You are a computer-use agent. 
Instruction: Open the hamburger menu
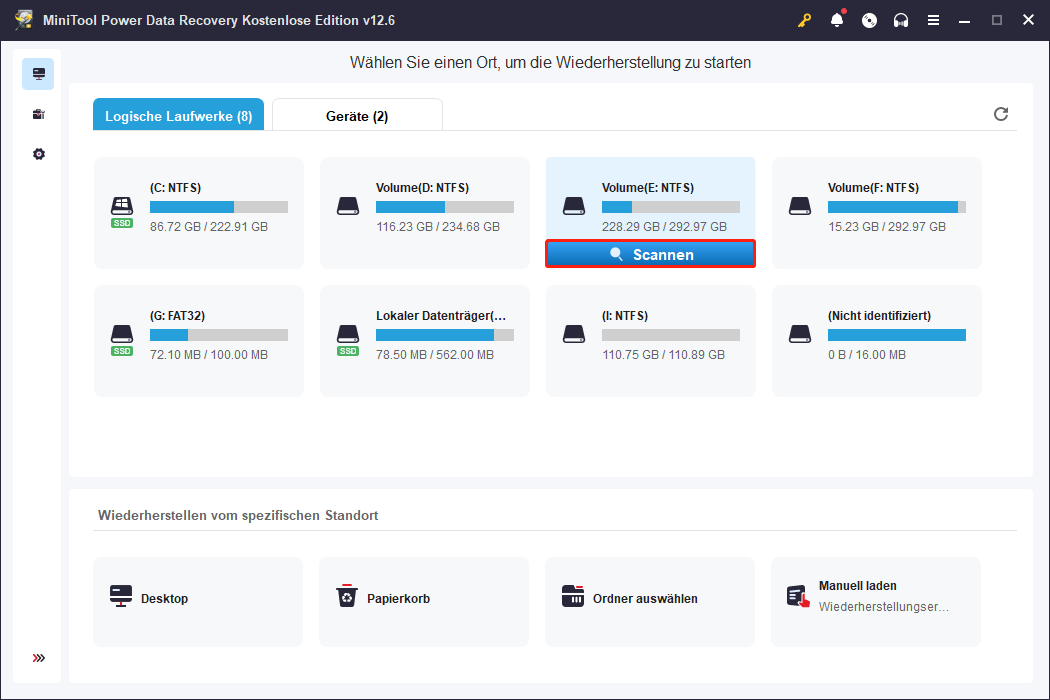933,20
